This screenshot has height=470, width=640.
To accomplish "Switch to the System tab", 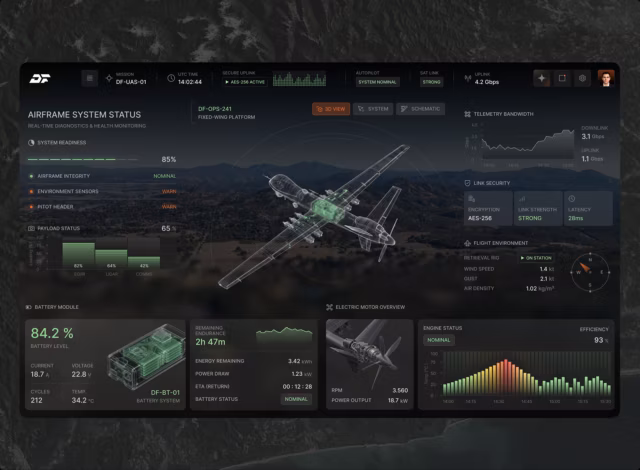I will pyautogui.click(x=373, y=109).
